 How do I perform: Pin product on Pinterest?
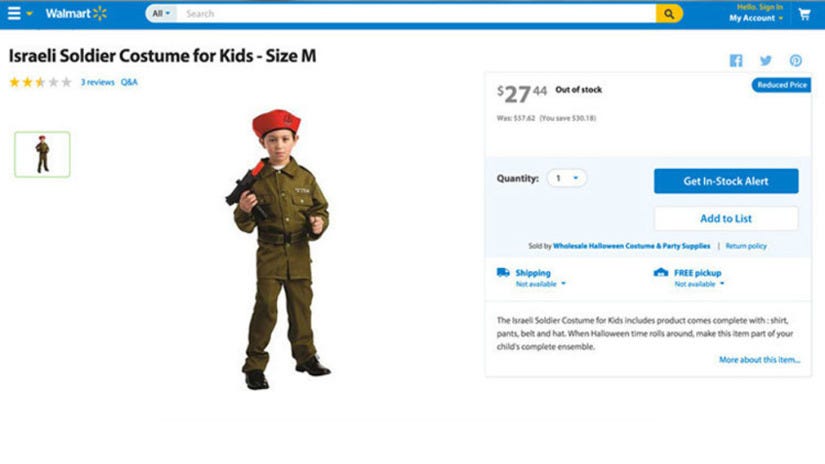796,61
